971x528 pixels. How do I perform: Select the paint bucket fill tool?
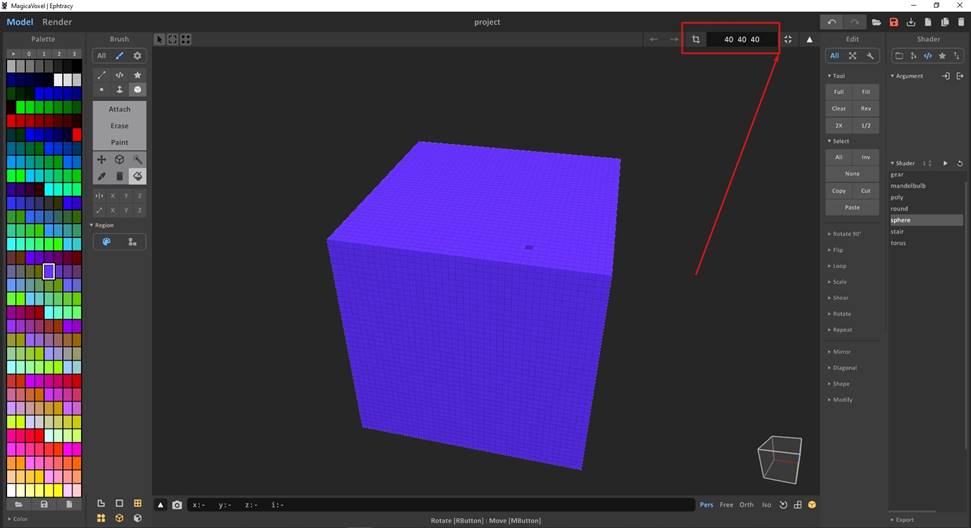click(x=137, y=176)
